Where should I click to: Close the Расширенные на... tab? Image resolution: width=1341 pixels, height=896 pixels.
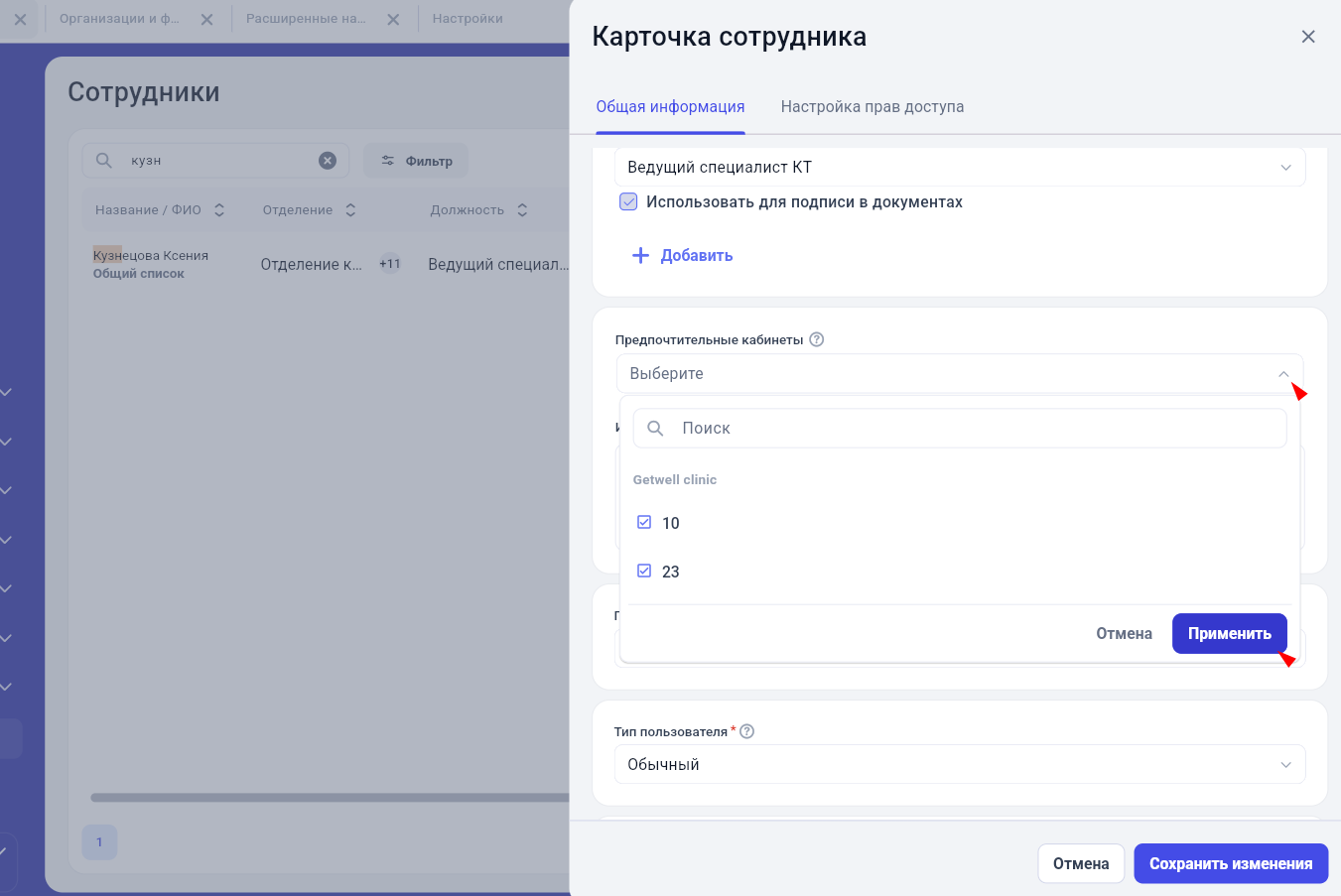[x=393, y=20]
